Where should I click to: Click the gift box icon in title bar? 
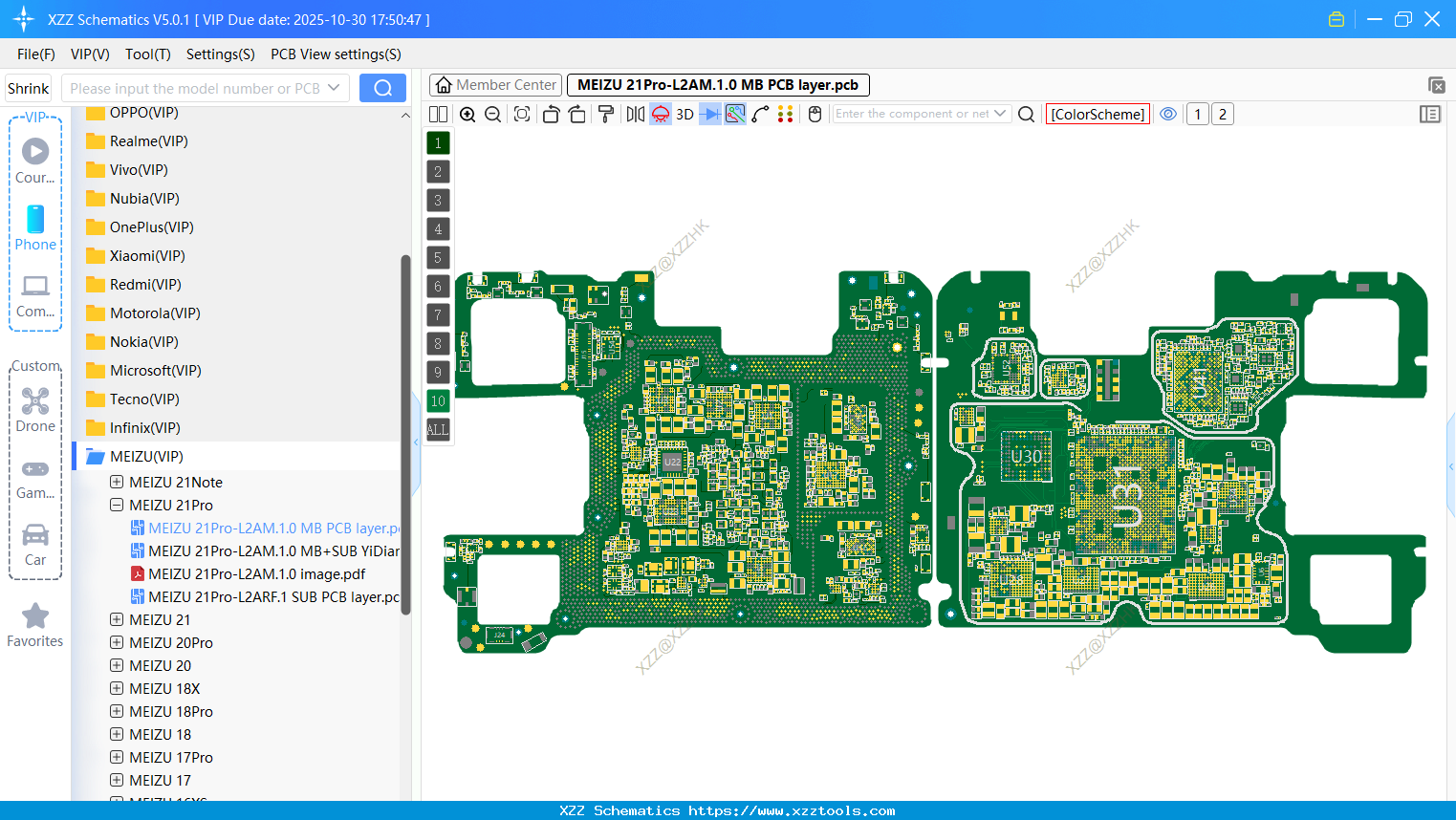pos(1336,19)
